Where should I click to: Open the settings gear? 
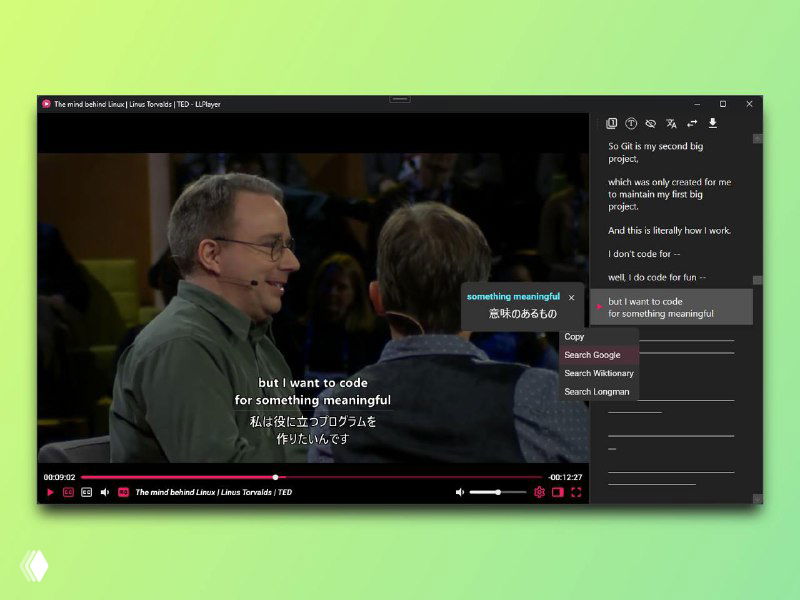pyautogui.click(x=539, y=492)
